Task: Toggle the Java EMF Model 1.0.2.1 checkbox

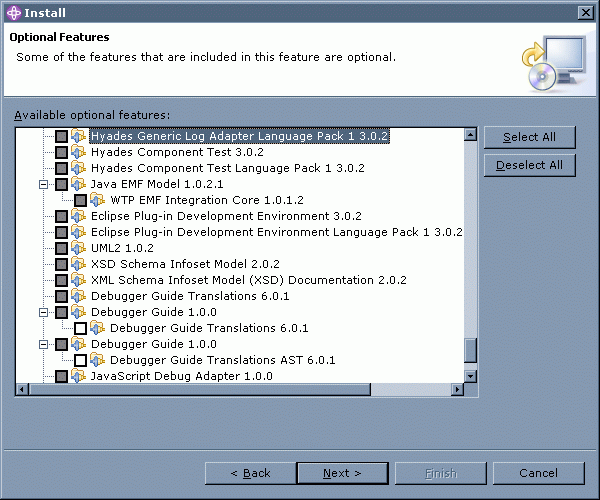Action: pyautogui.click(x=62, y=185)
